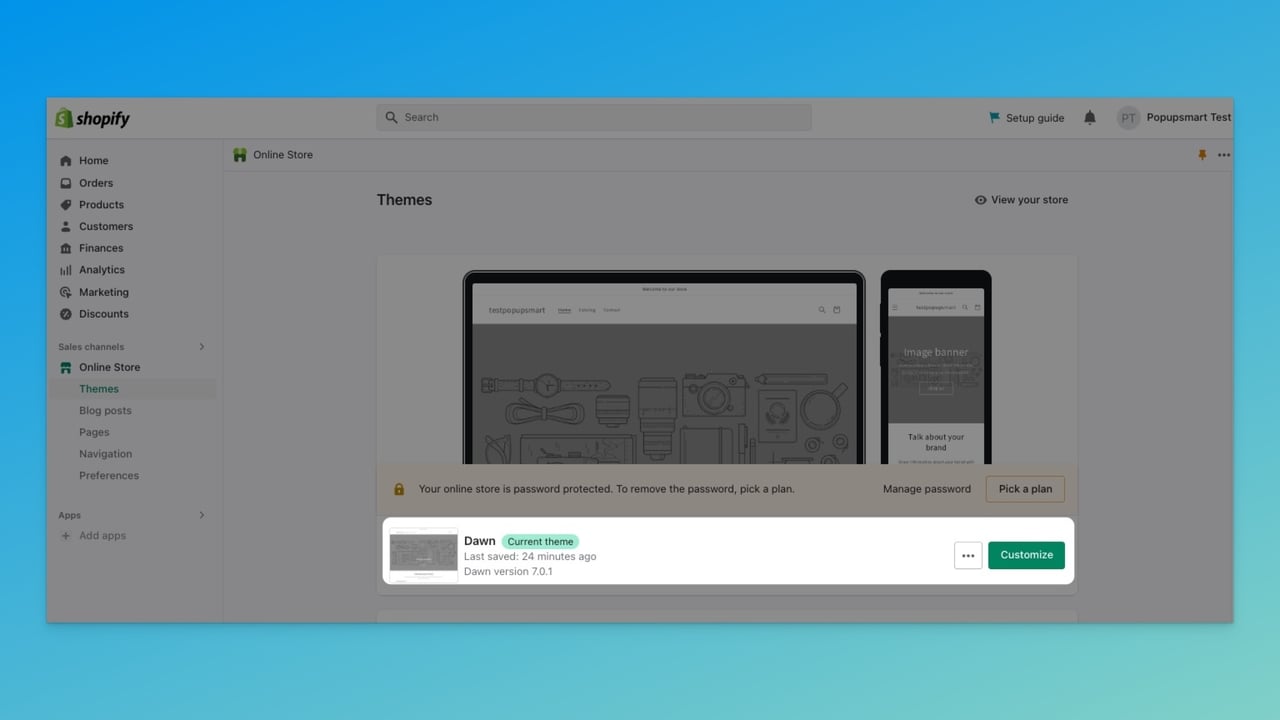Click Pick a plan button
The height and width of the screenshot is (720, 1280).
(1025, 489)
